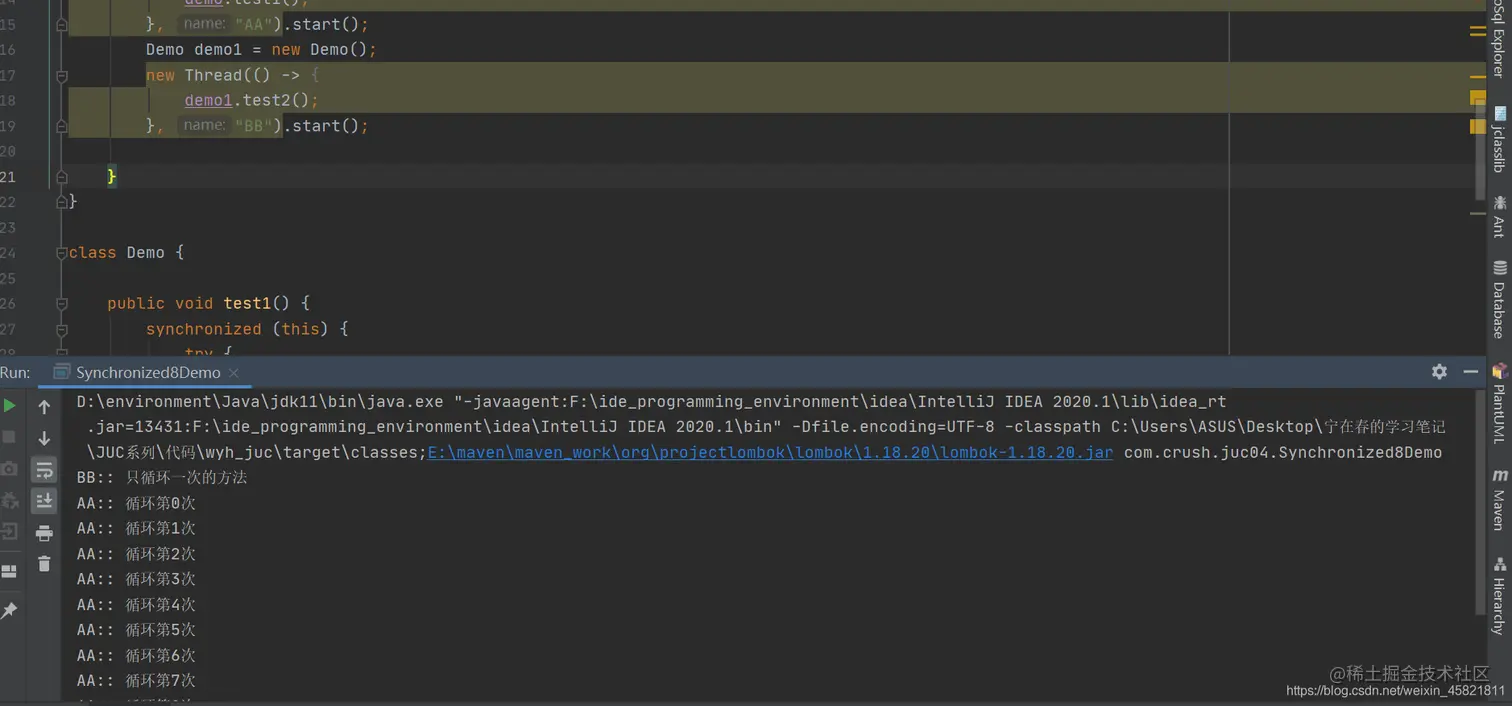The height and width of the screenshot is (706, 1512).
Task: Click 'Demo demo1 = new Demo();' line
Action: coord(261,49)
